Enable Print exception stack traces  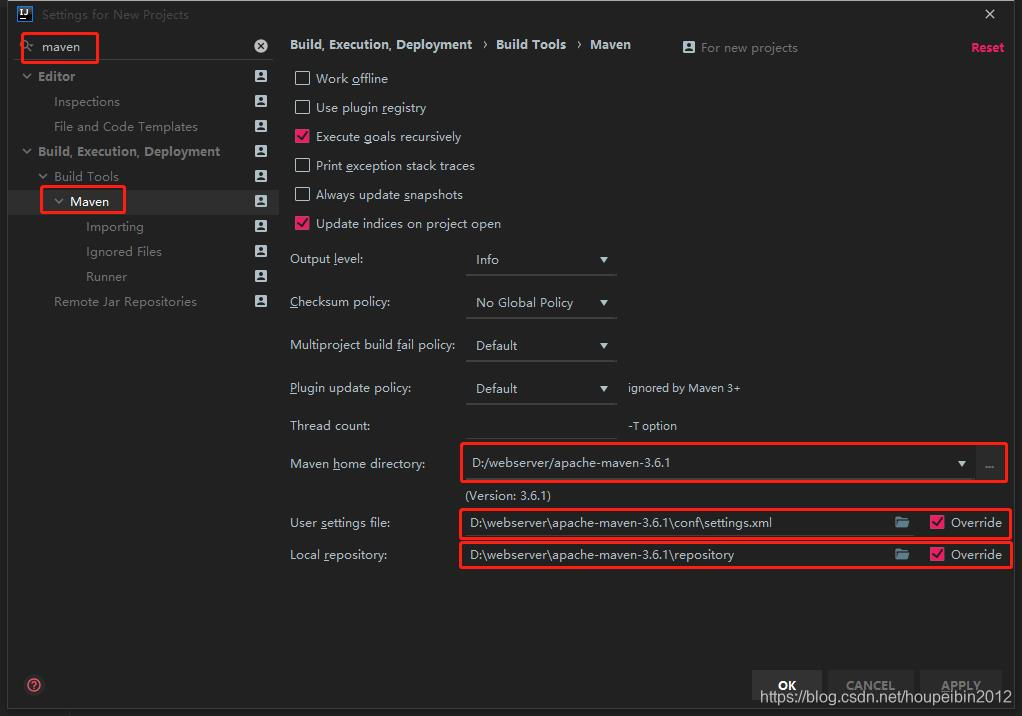(302, 165)
